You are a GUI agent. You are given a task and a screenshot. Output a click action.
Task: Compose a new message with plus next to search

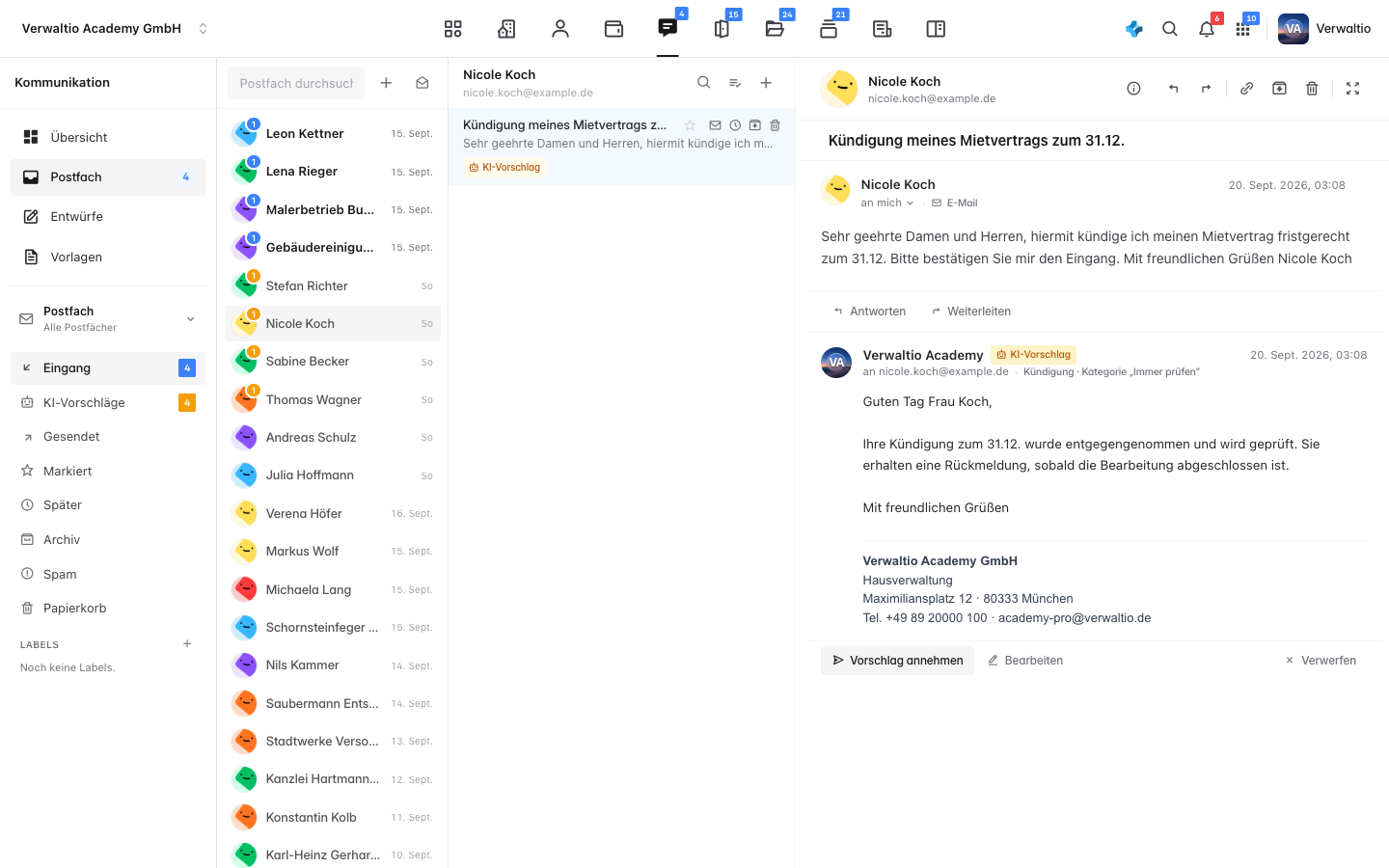pos(386,83)
